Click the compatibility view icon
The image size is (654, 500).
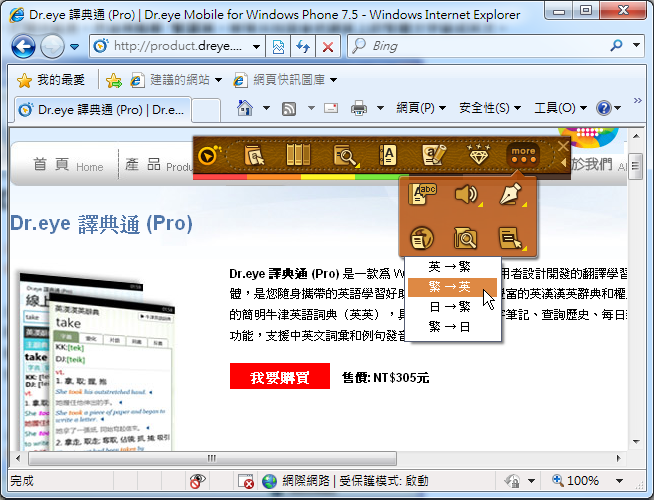pyautogui.click(x=278, y=46)
